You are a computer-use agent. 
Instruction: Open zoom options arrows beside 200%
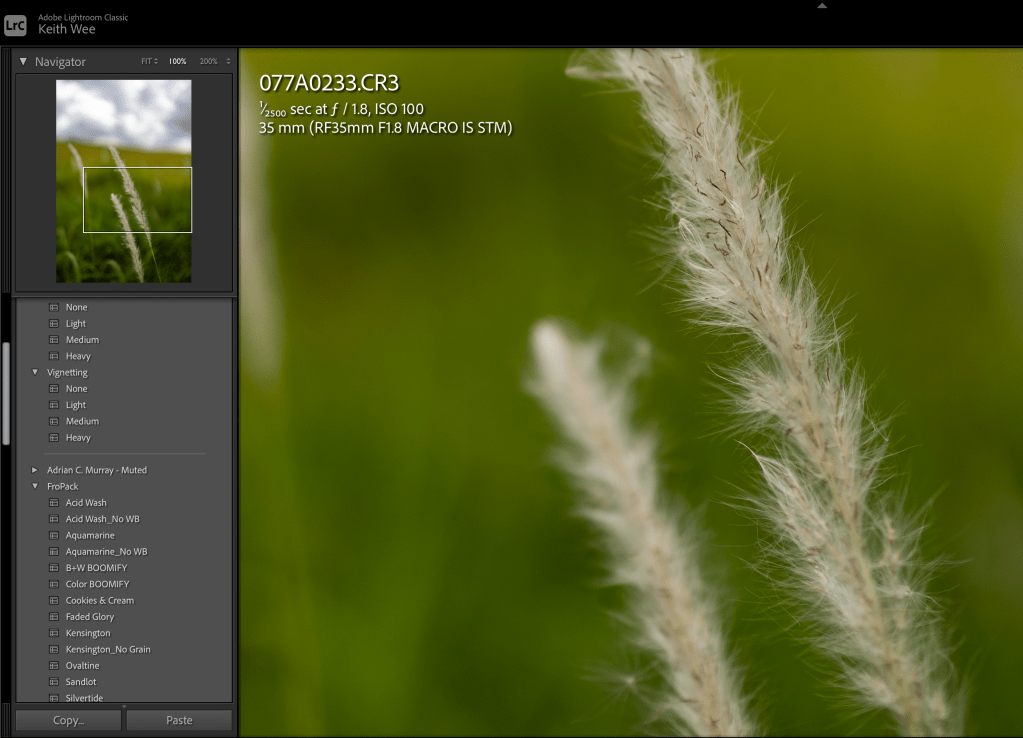pos(229,62)
